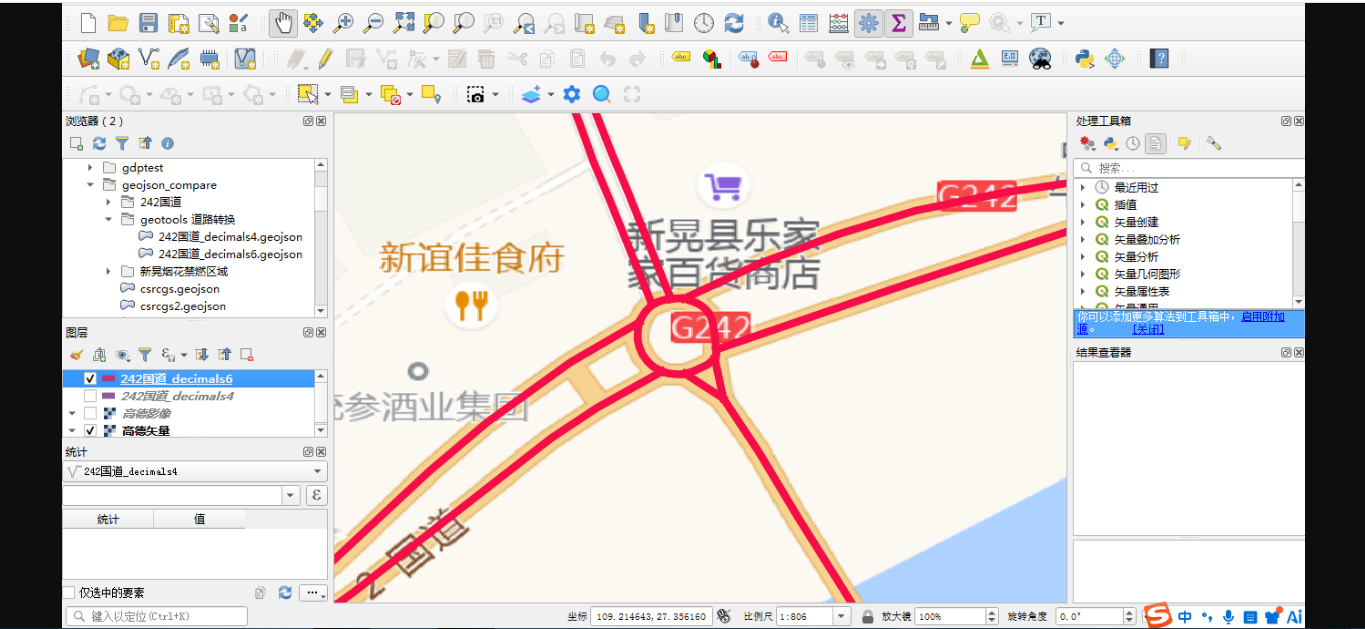Open help contents with question mark icon
Image resolution: width=1365 pixels, height=629 pixels.
click(x=1160, y=59)
